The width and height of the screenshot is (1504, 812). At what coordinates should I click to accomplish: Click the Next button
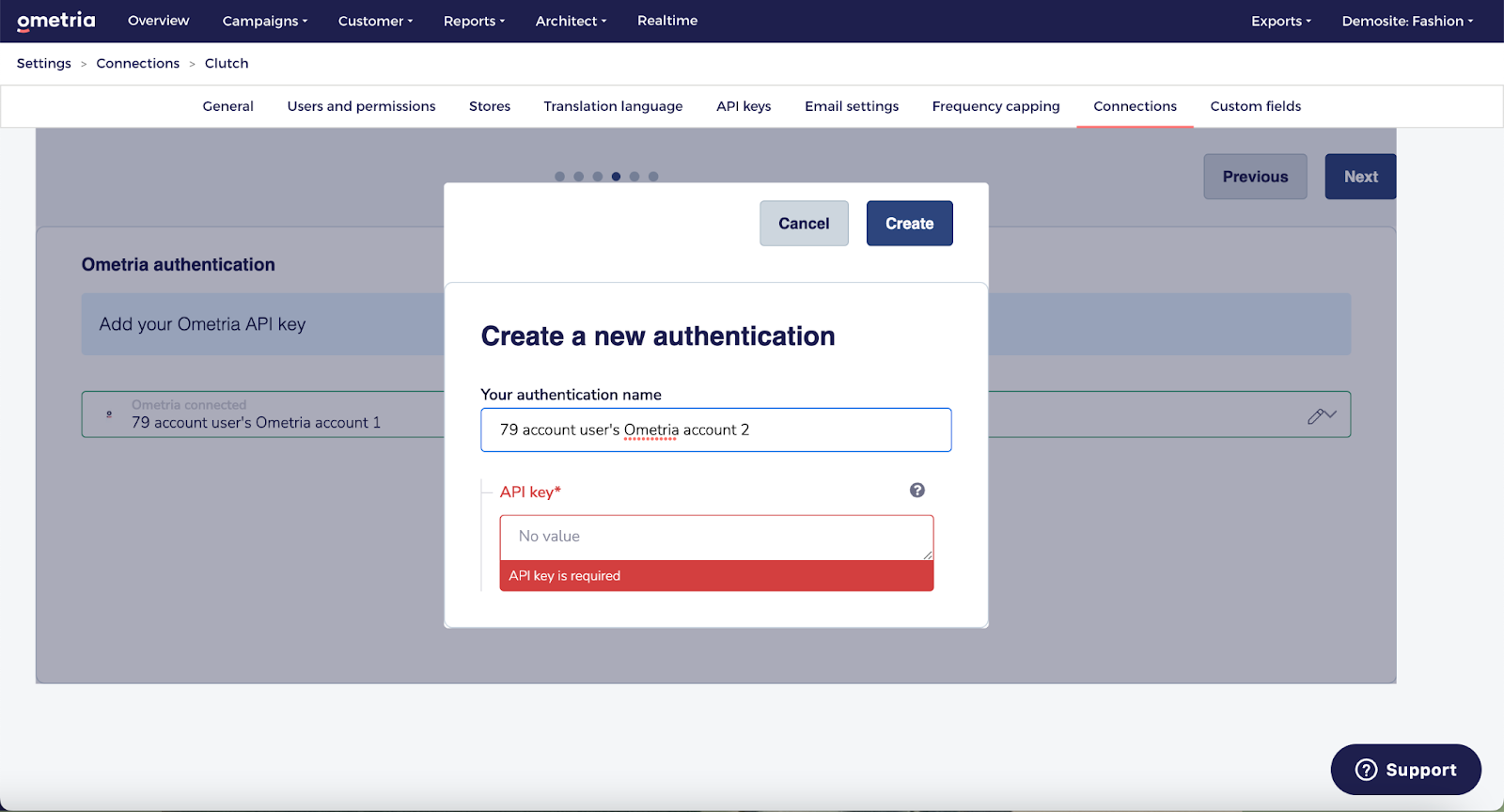tap(1360, 177)
